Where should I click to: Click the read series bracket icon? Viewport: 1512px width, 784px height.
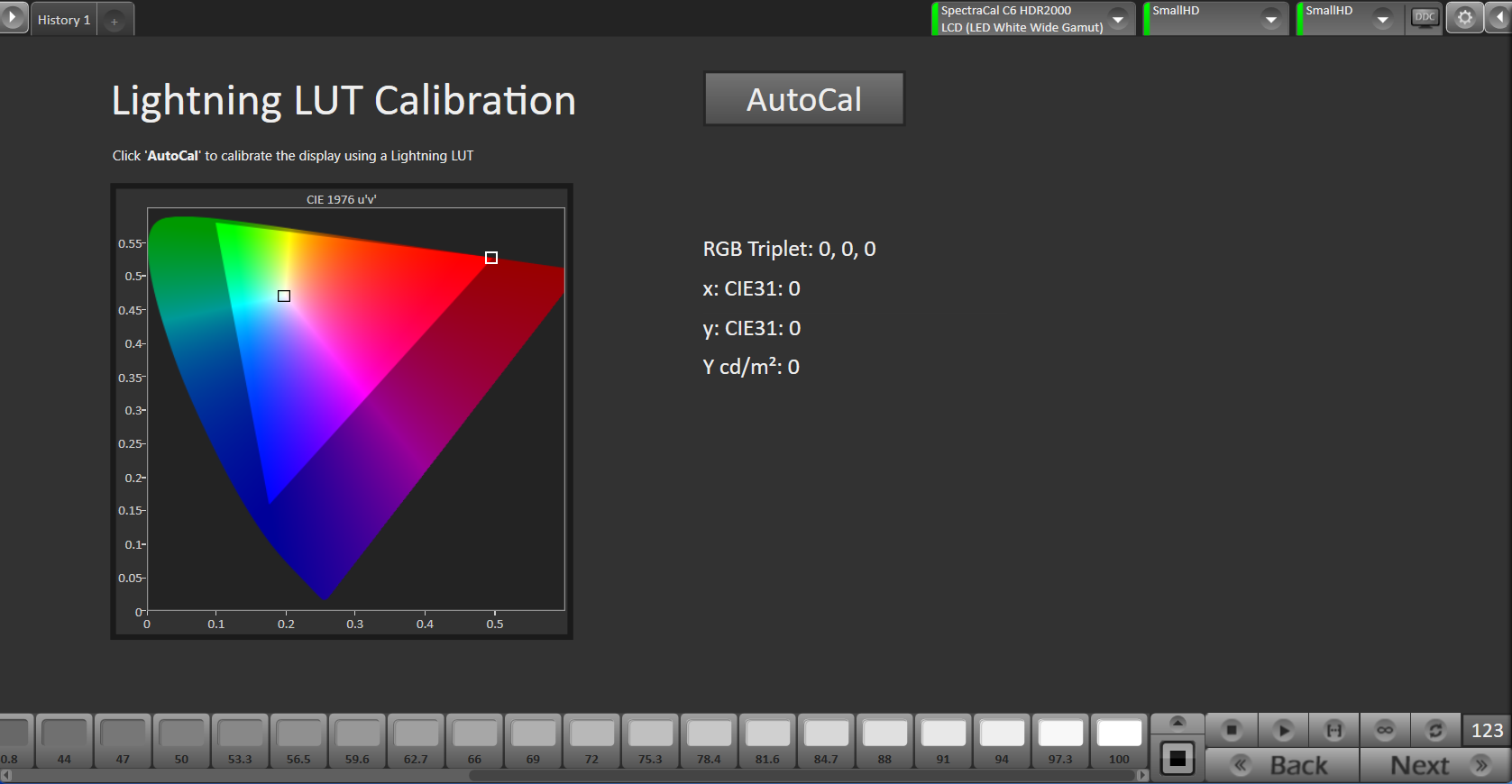click(x=1334, y=730)
